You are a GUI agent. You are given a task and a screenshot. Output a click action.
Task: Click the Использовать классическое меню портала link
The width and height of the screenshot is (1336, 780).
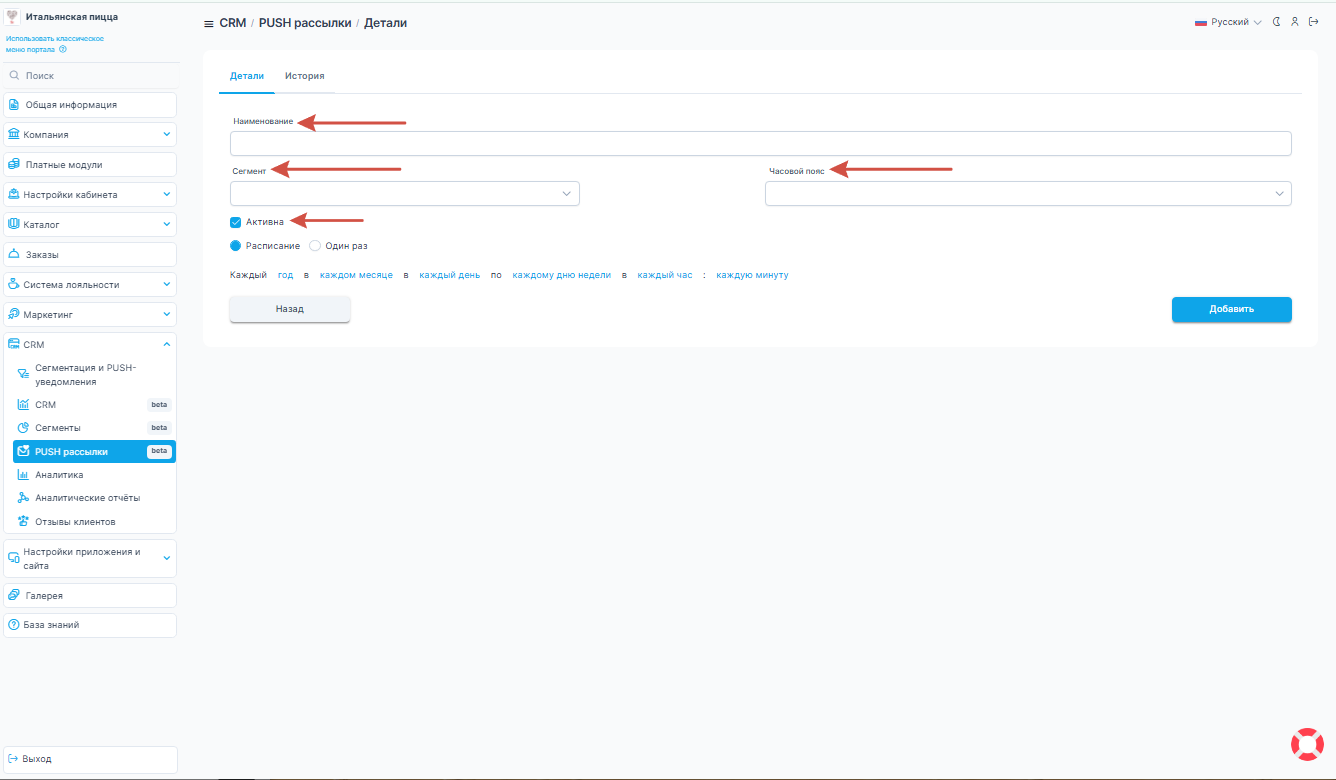tap(55, 44)
